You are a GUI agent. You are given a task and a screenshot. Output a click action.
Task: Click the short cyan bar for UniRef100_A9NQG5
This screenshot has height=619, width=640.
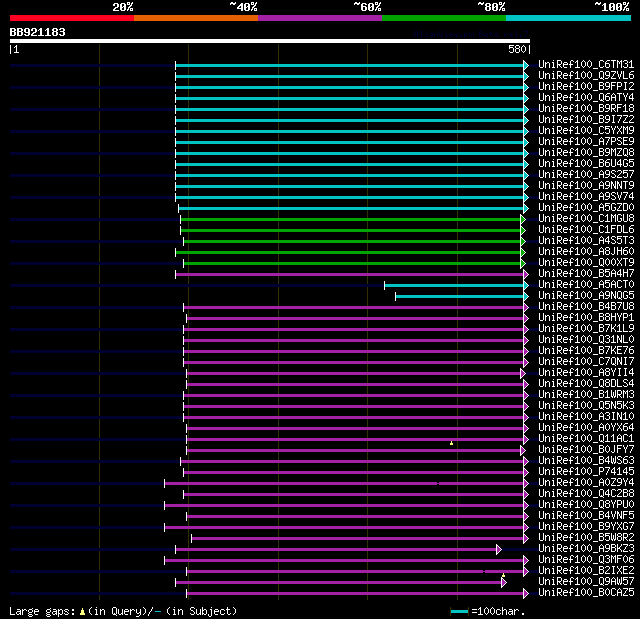coord(460,297)
